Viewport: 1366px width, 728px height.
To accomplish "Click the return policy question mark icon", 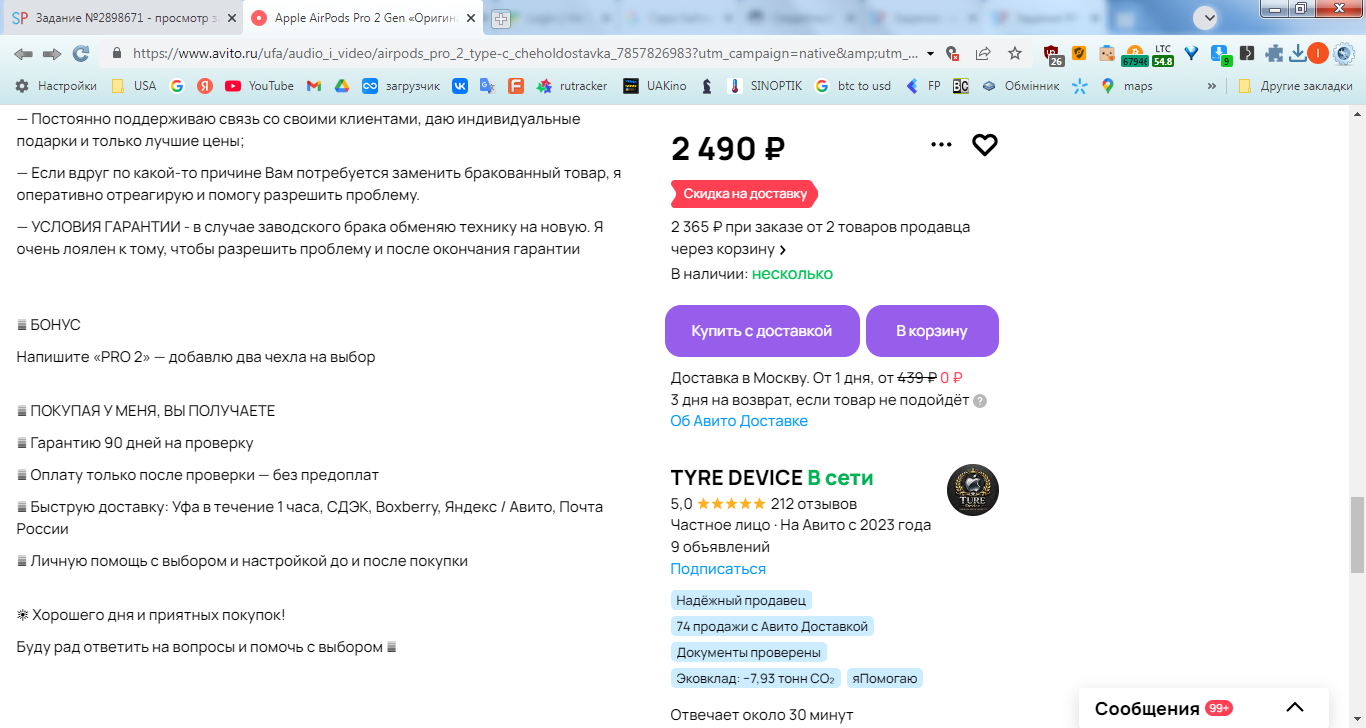I will pyautogui.click(x=980, y=401).
